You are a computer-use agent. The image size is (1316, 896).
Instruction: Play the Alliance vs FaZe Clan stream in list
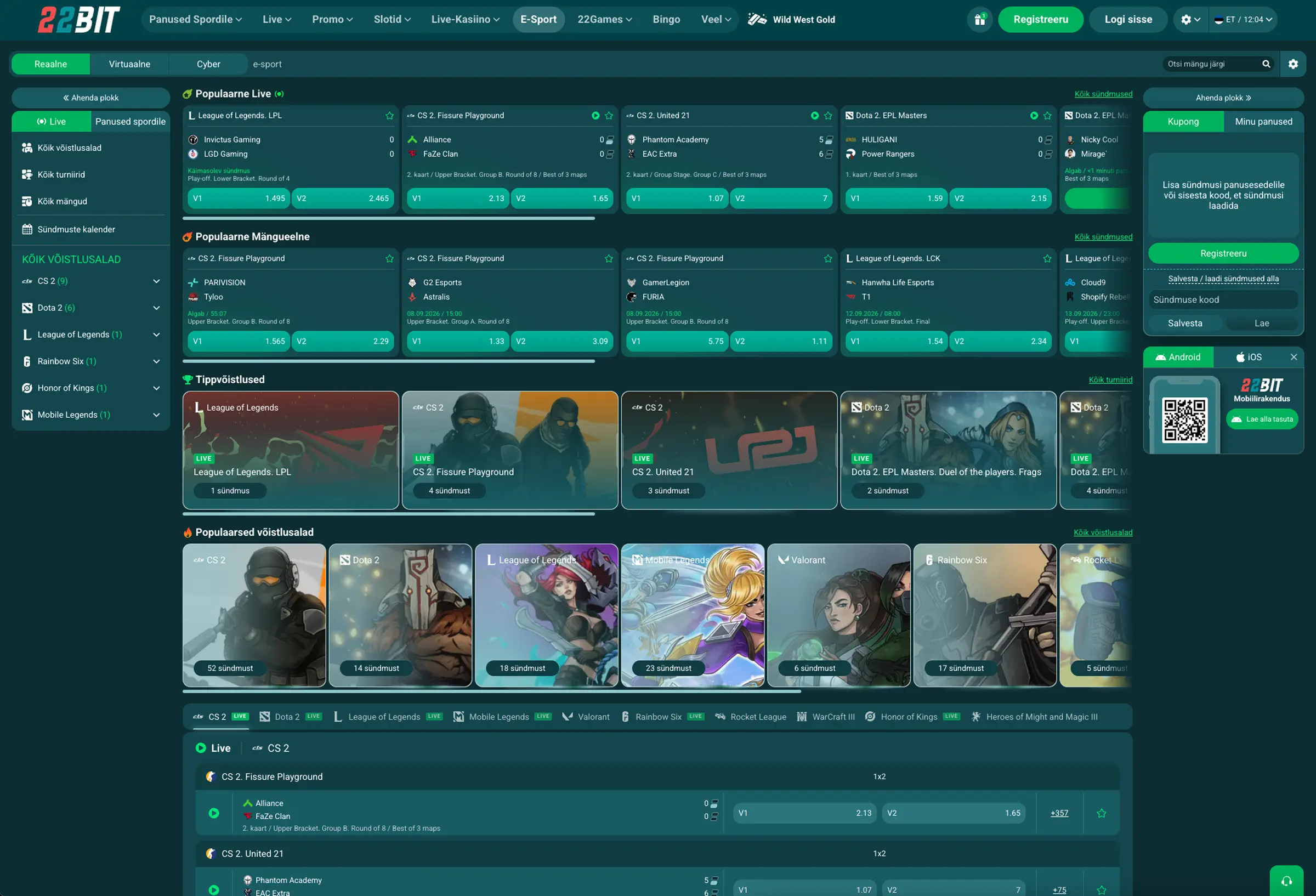[x=214, y=813]
